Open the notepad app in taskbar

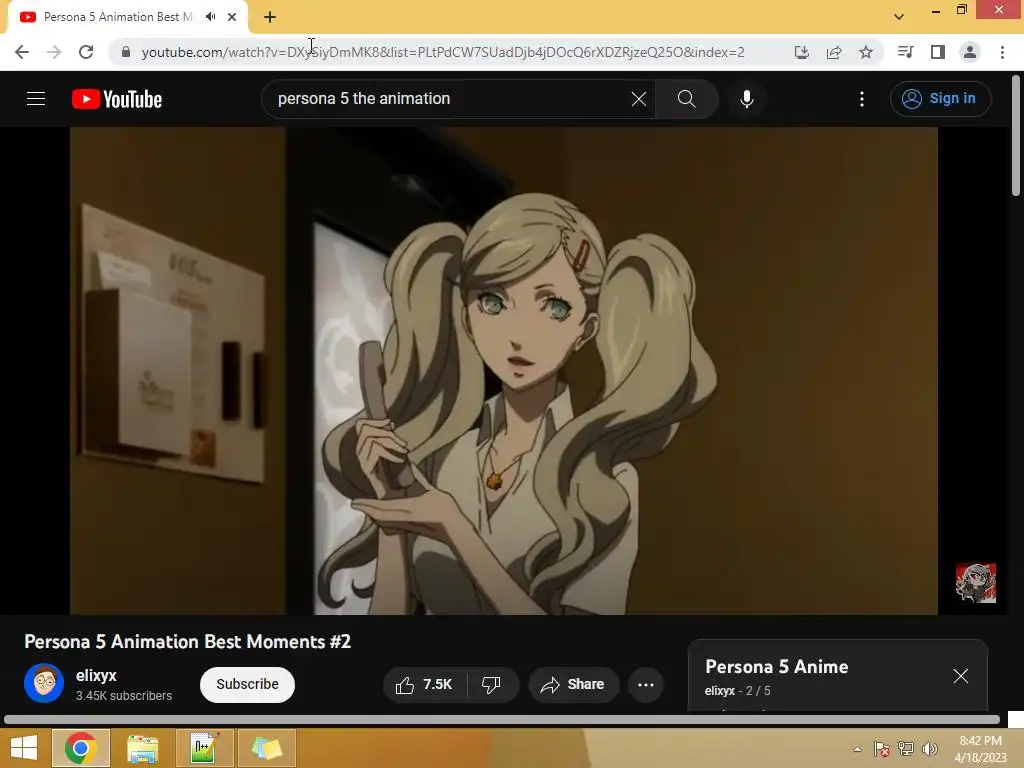pos(204,748)
